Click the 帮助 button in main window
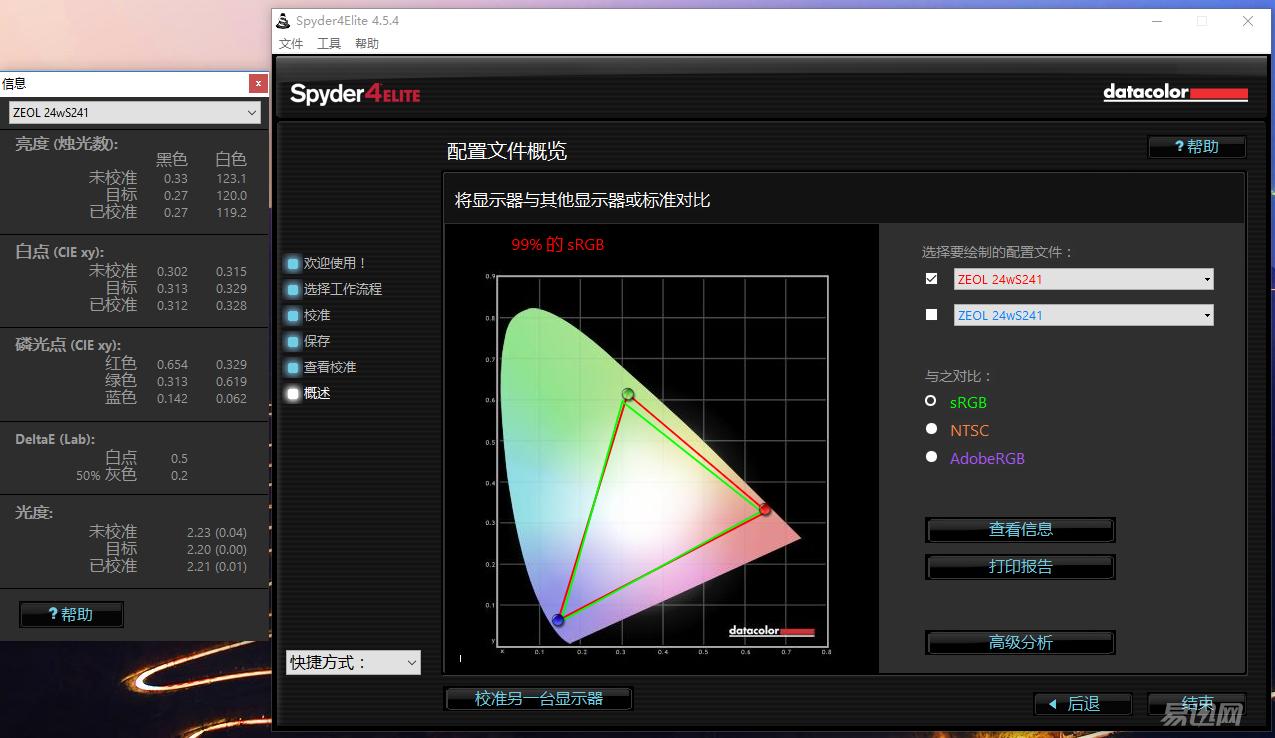The image size is (1275, 738). pyautogui.click(x=1197, y=147)
